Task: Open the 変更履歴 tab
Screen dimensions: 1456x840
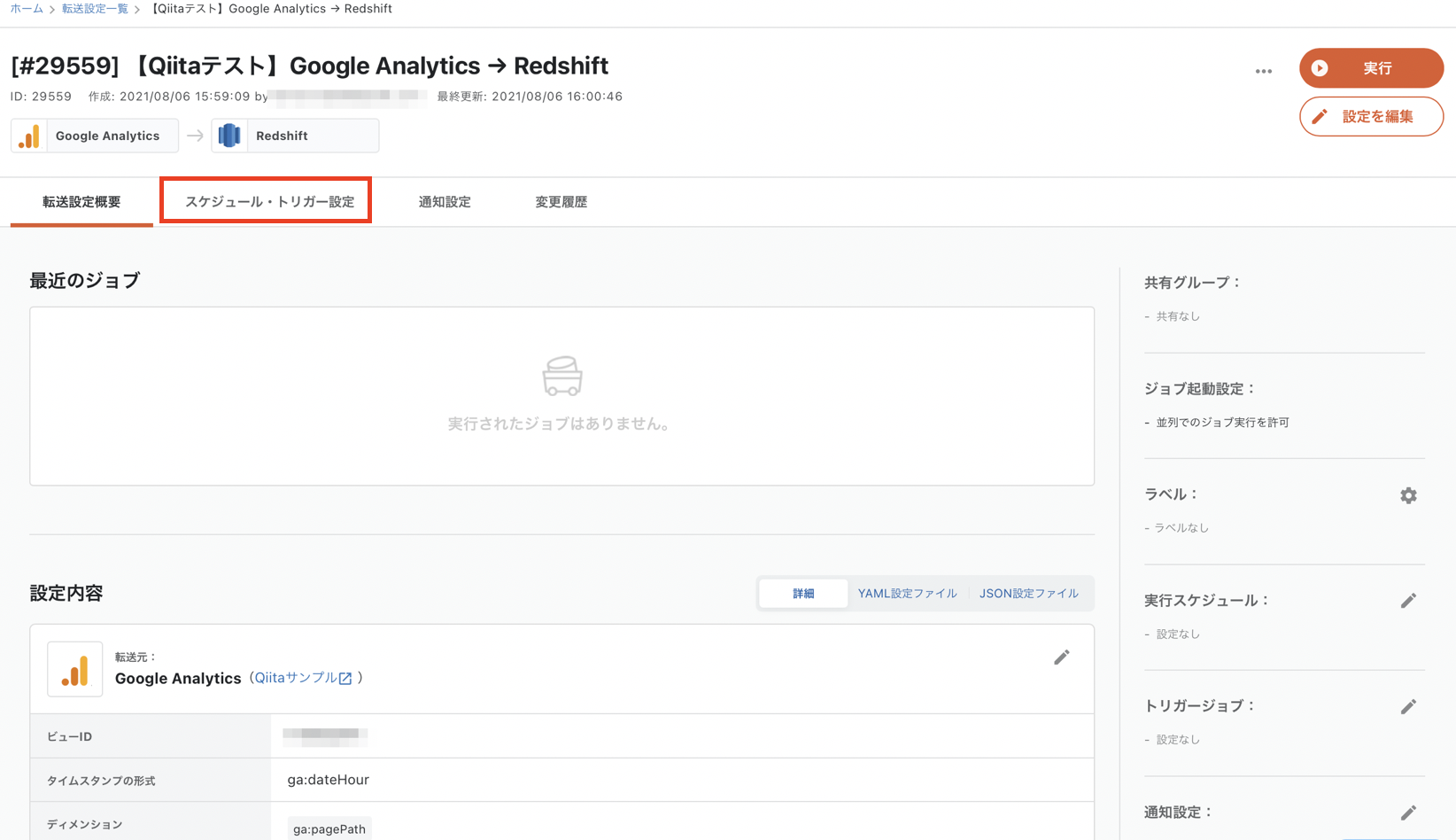Action: [561, 202]
